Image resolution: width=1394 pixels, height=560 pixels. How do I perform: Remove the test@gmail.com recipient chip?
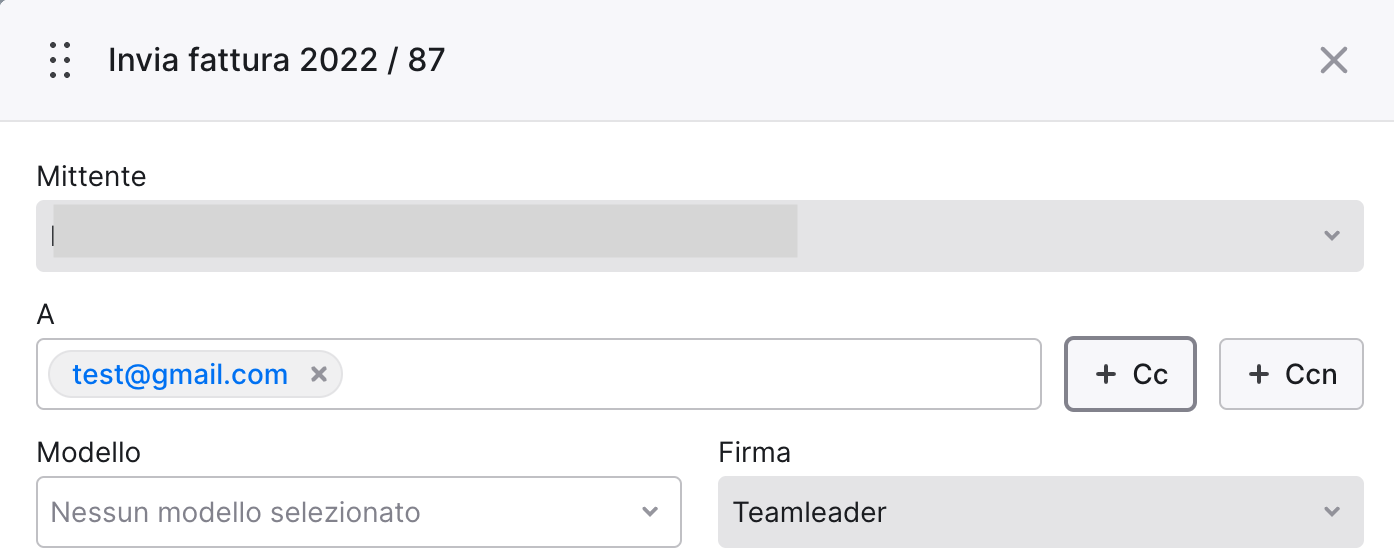point(319,375)
